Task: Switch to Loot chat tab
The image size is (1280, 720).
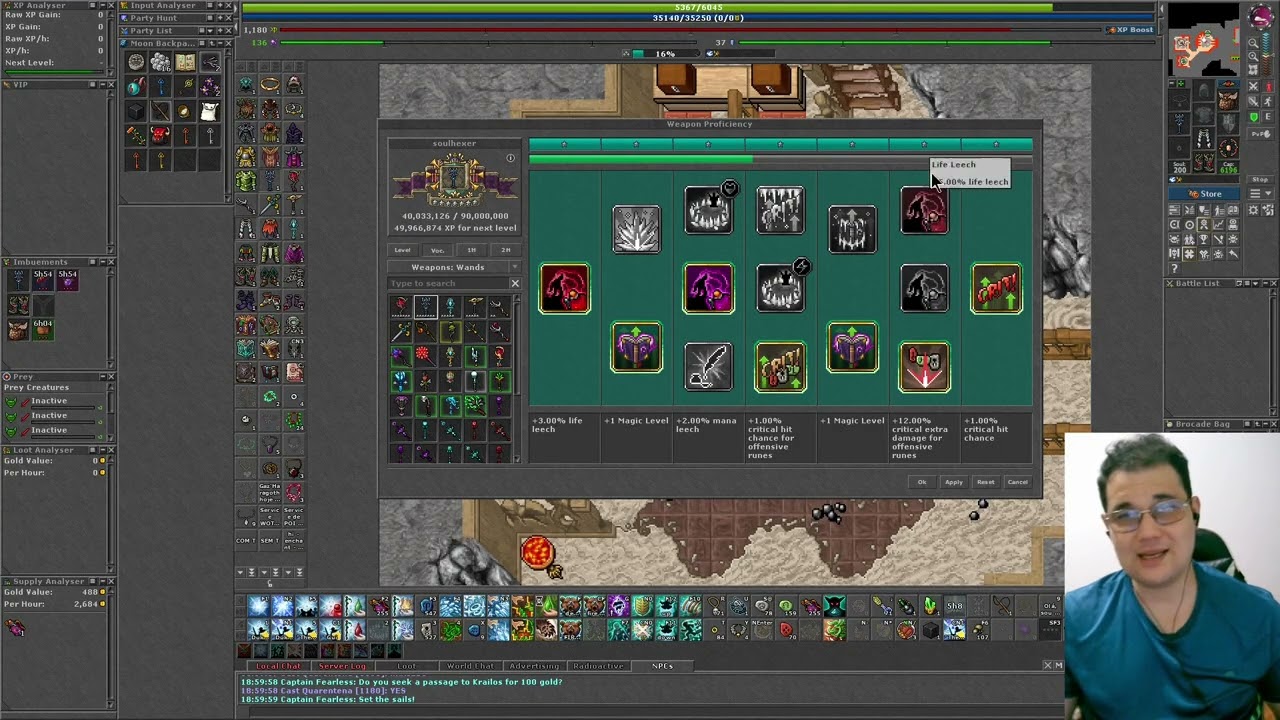Action: pyautogui.click(x=407, y=666)
